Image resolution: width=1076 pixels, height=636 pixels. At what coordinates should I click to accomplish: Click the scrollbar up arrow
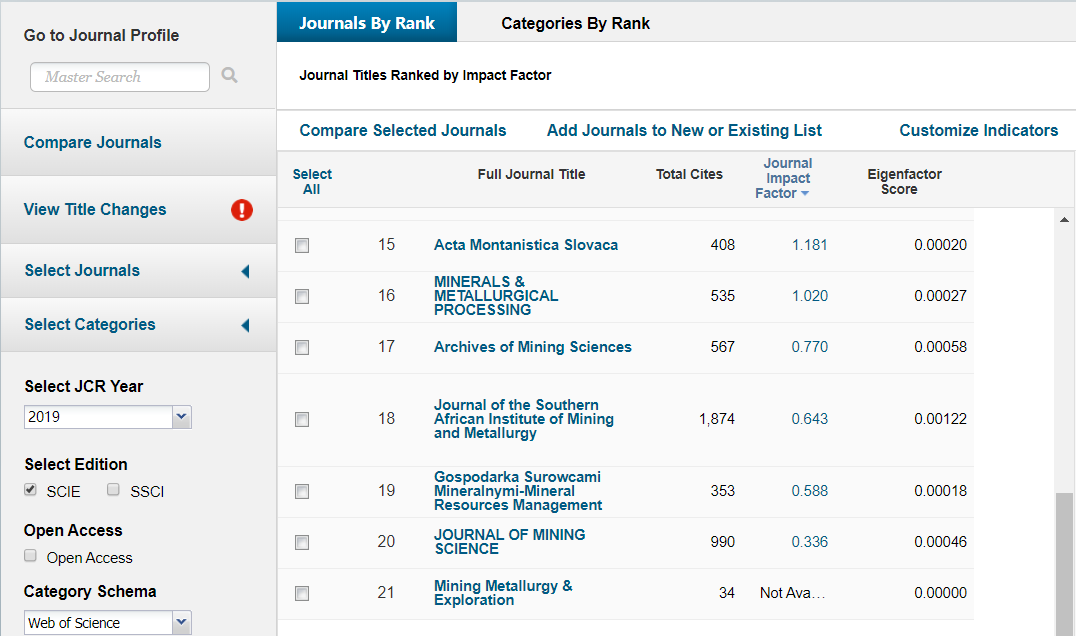tap(1064, 220)
